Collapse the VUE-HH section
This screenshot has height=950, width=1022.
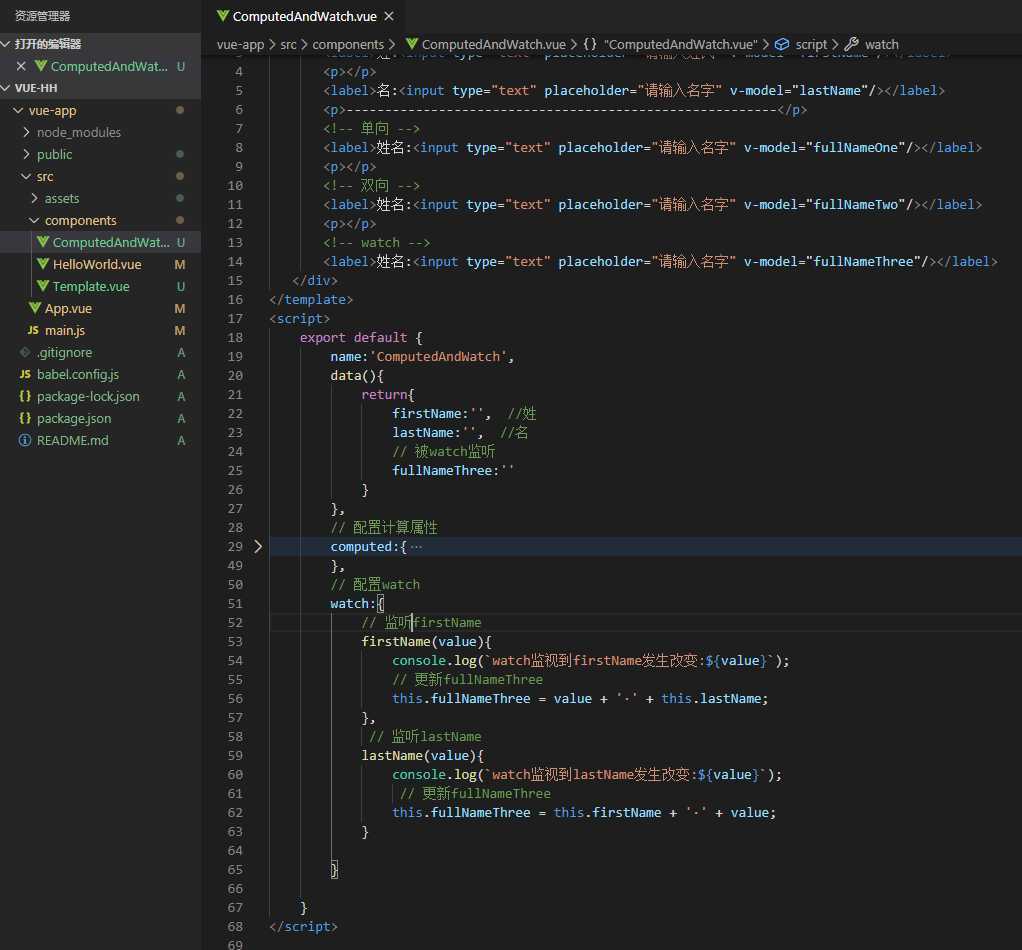click(6, 88)
